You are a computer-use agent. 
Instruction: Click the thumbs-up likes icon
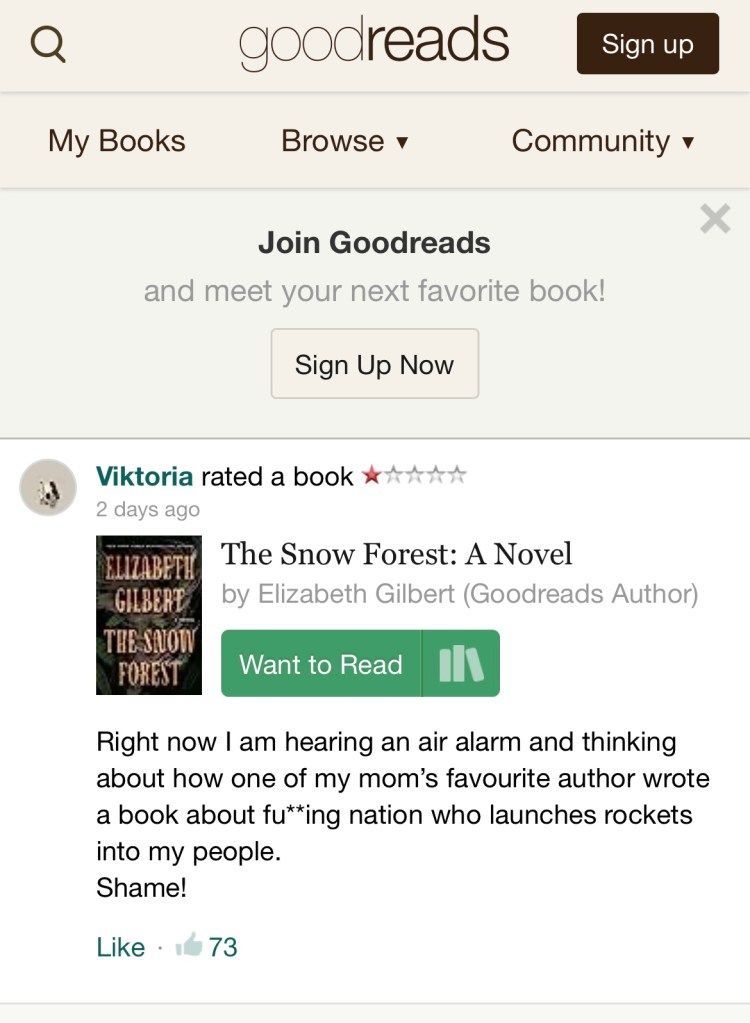(188, 946)
